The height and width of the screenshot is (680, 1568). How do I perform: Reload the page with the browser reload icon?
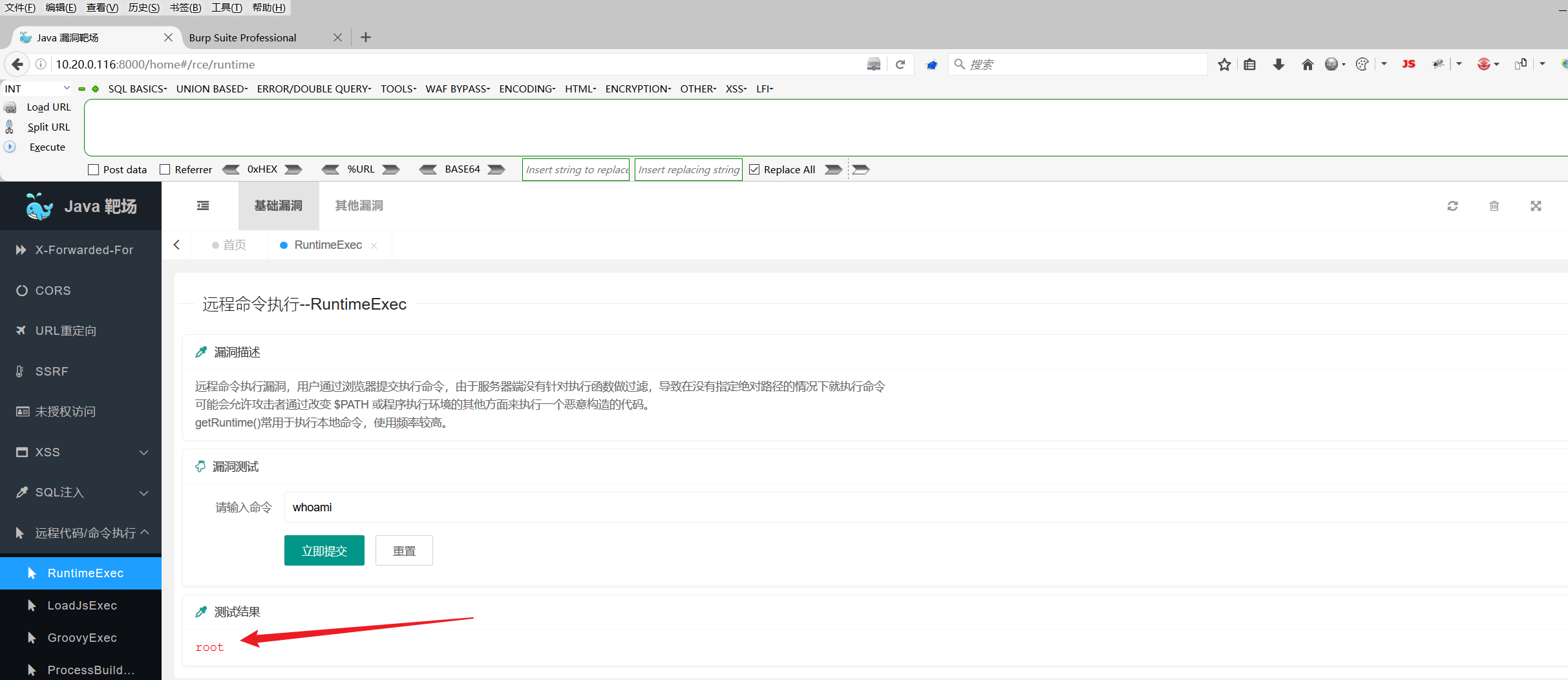(x=900, y=64)
